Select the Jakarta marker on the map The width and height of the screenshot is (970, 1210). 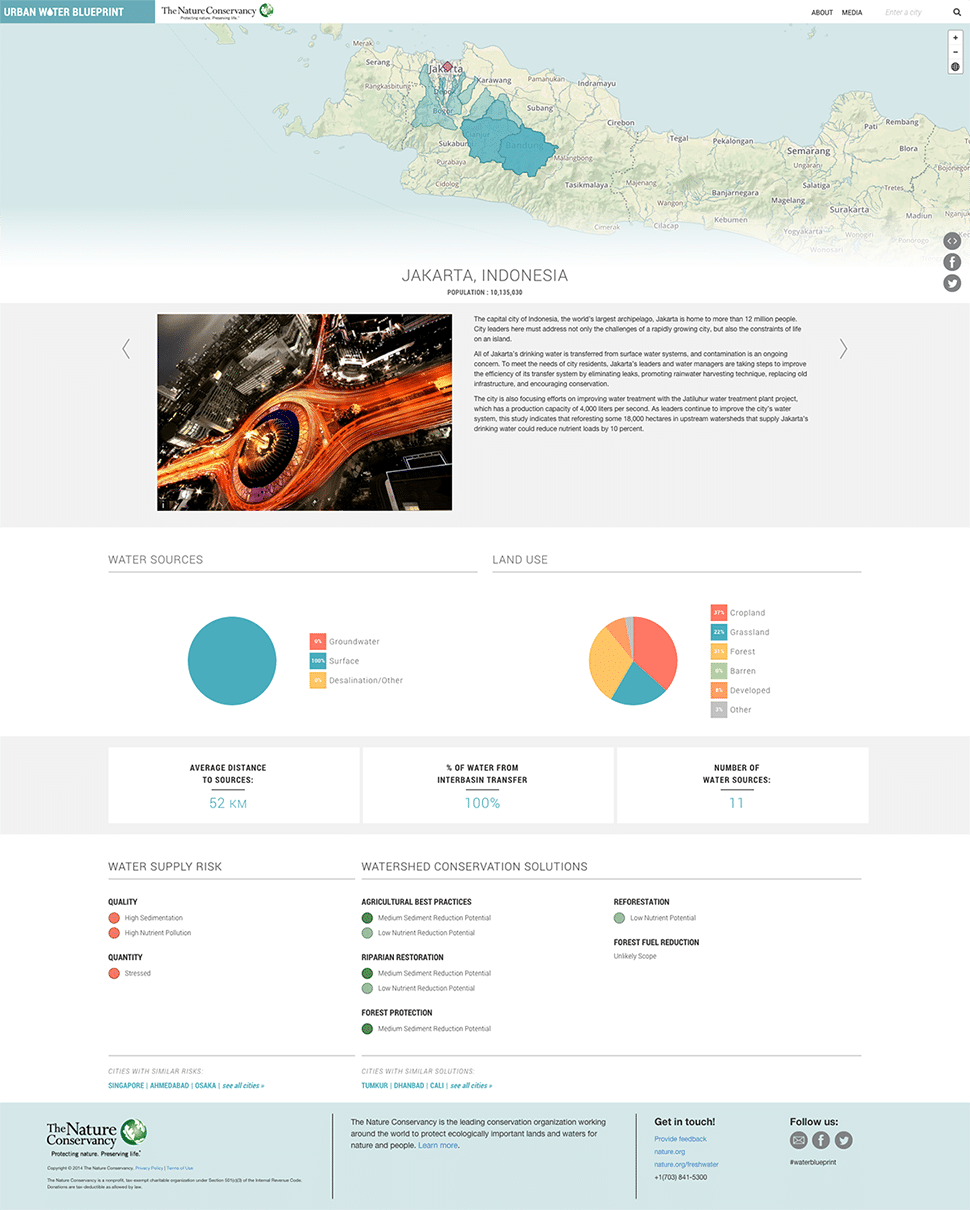(x=448, y=67)
